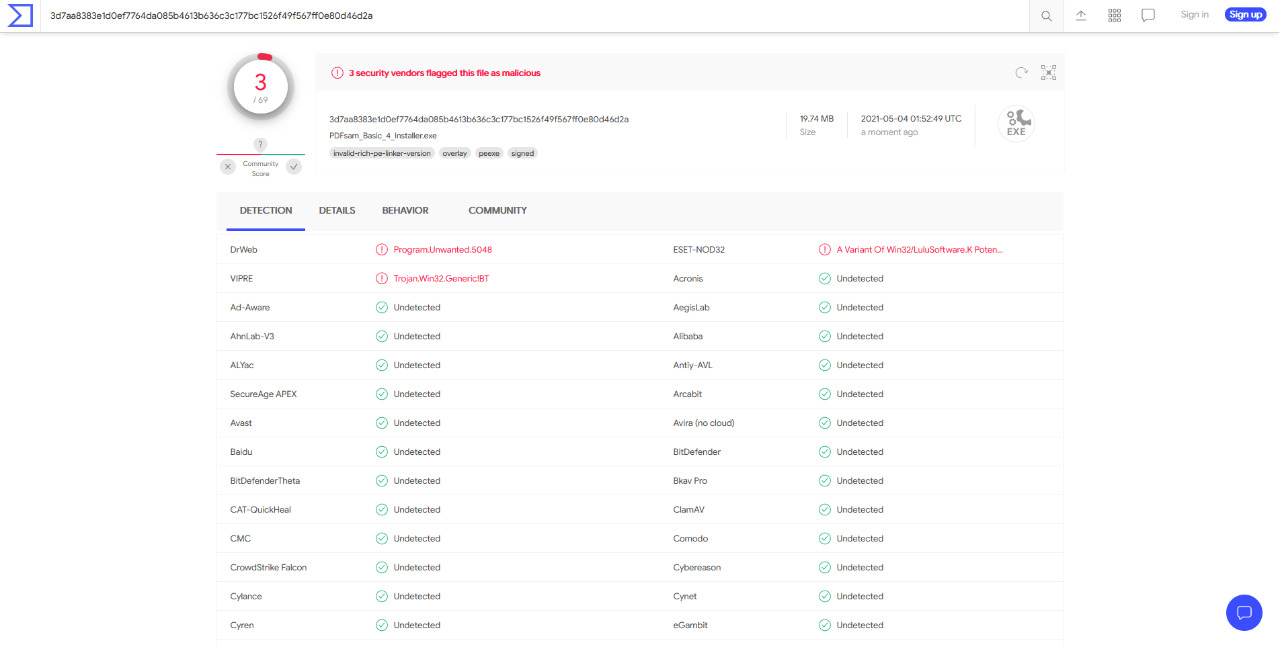Click the search magnifier icon
This screenshot has width=1280, height=647.
pyautogui.click(x=1046, y=16)
